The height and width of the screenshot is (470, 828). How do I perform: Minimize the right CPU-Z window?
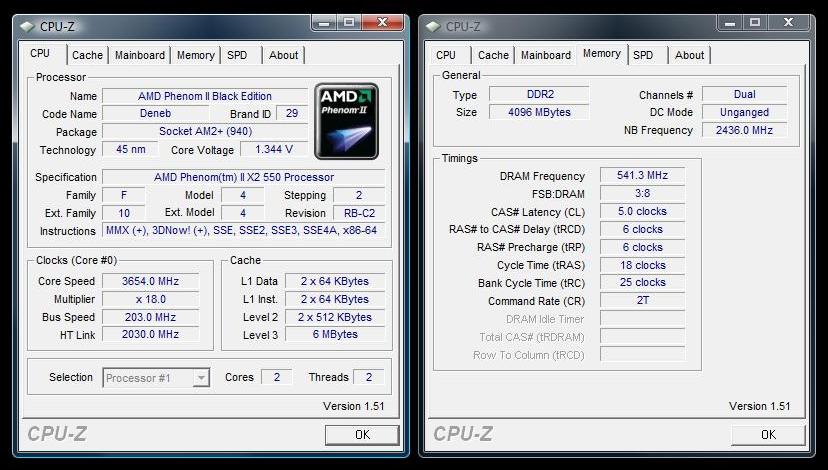click(x=730, y=23)
